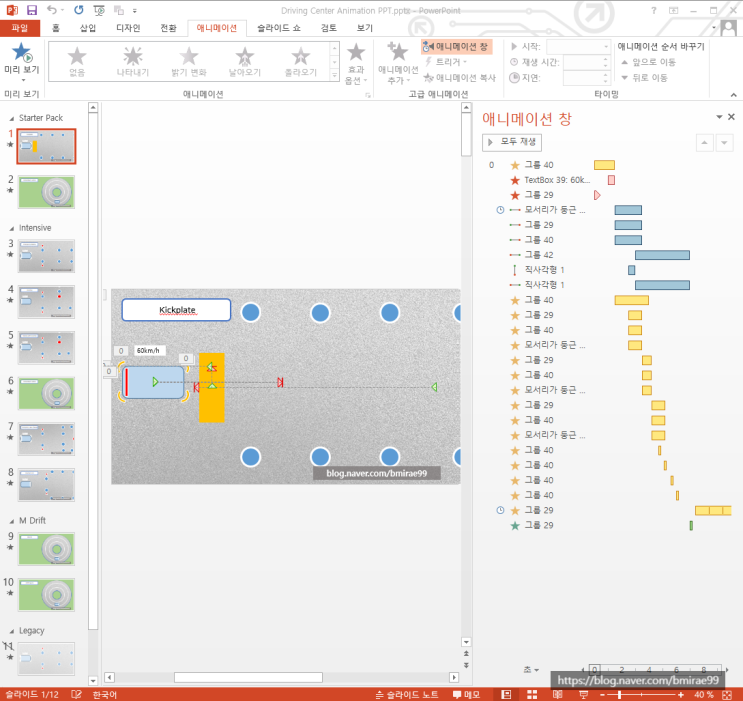The image size is (743, 701).
Task: Start slideshow from status bar icon
Action: (x=583, y=694)
